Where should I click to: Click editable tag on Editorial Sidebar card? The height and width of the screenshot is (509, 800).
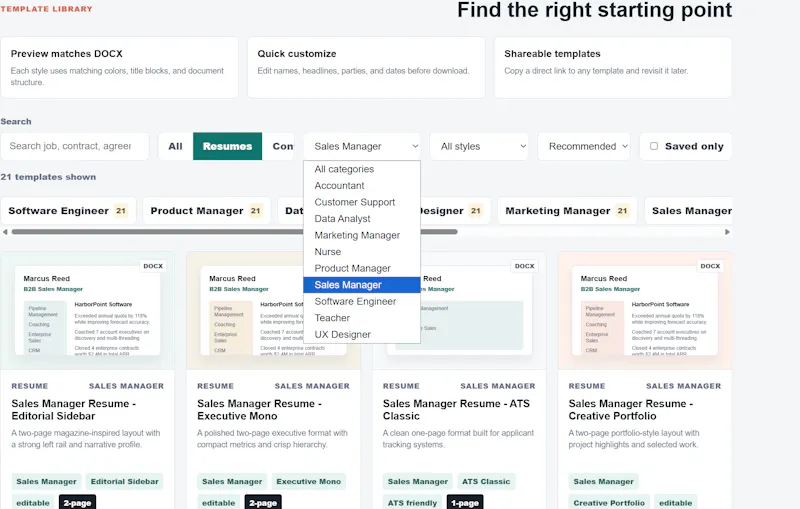click(33, 502)
